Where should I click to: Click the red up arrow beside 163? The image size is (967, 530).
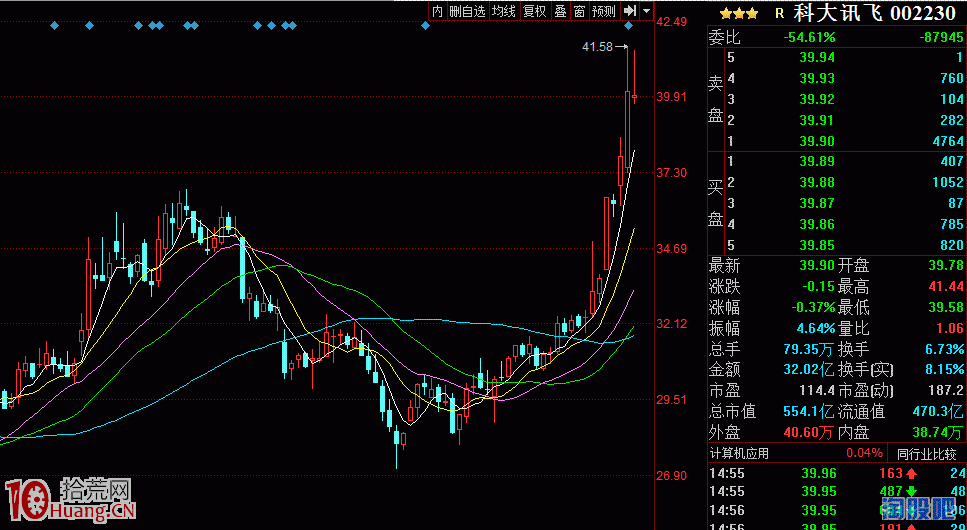(x=911, y=474)
